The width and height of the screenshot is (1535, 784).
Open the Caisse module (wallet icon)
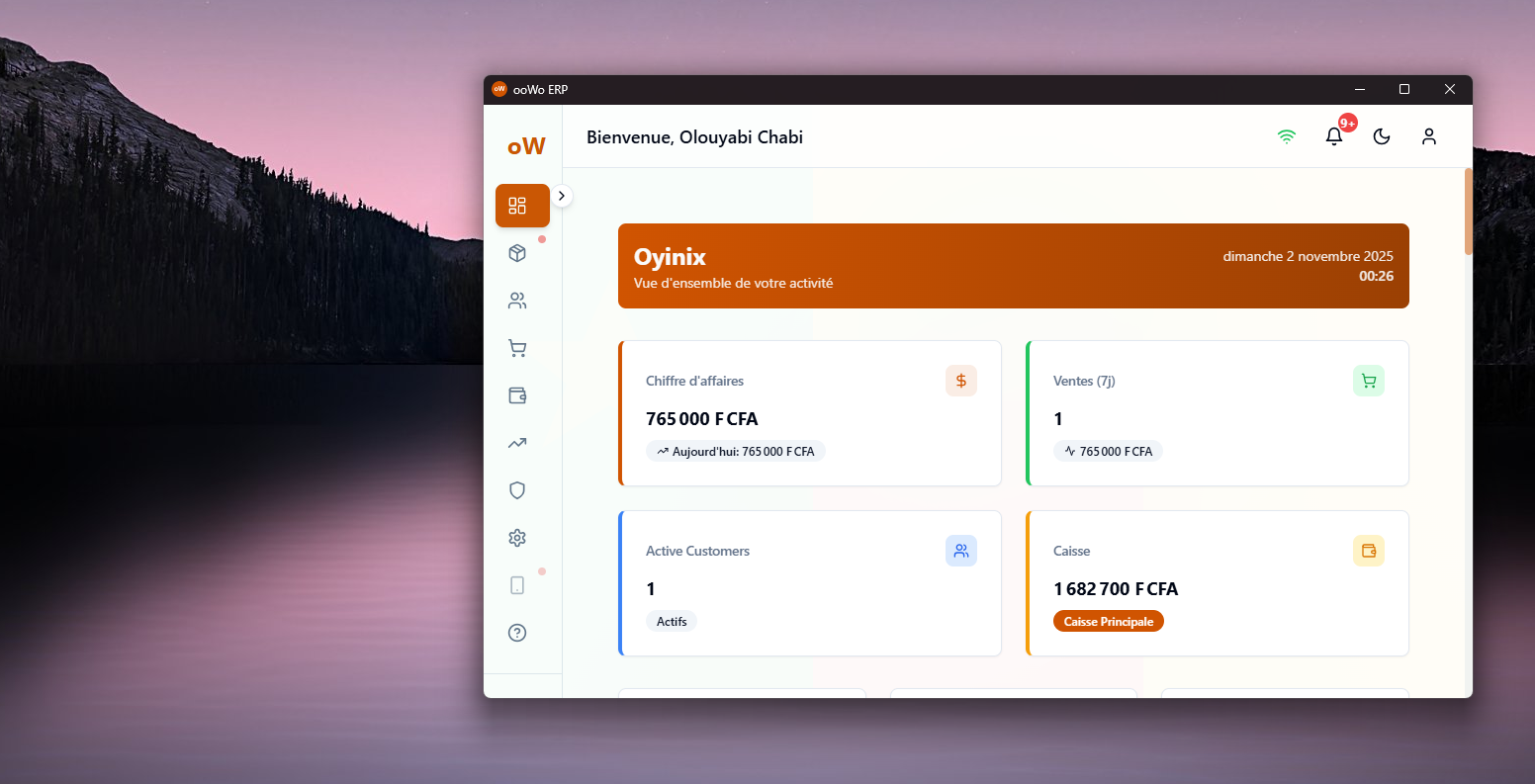[516, 395]
